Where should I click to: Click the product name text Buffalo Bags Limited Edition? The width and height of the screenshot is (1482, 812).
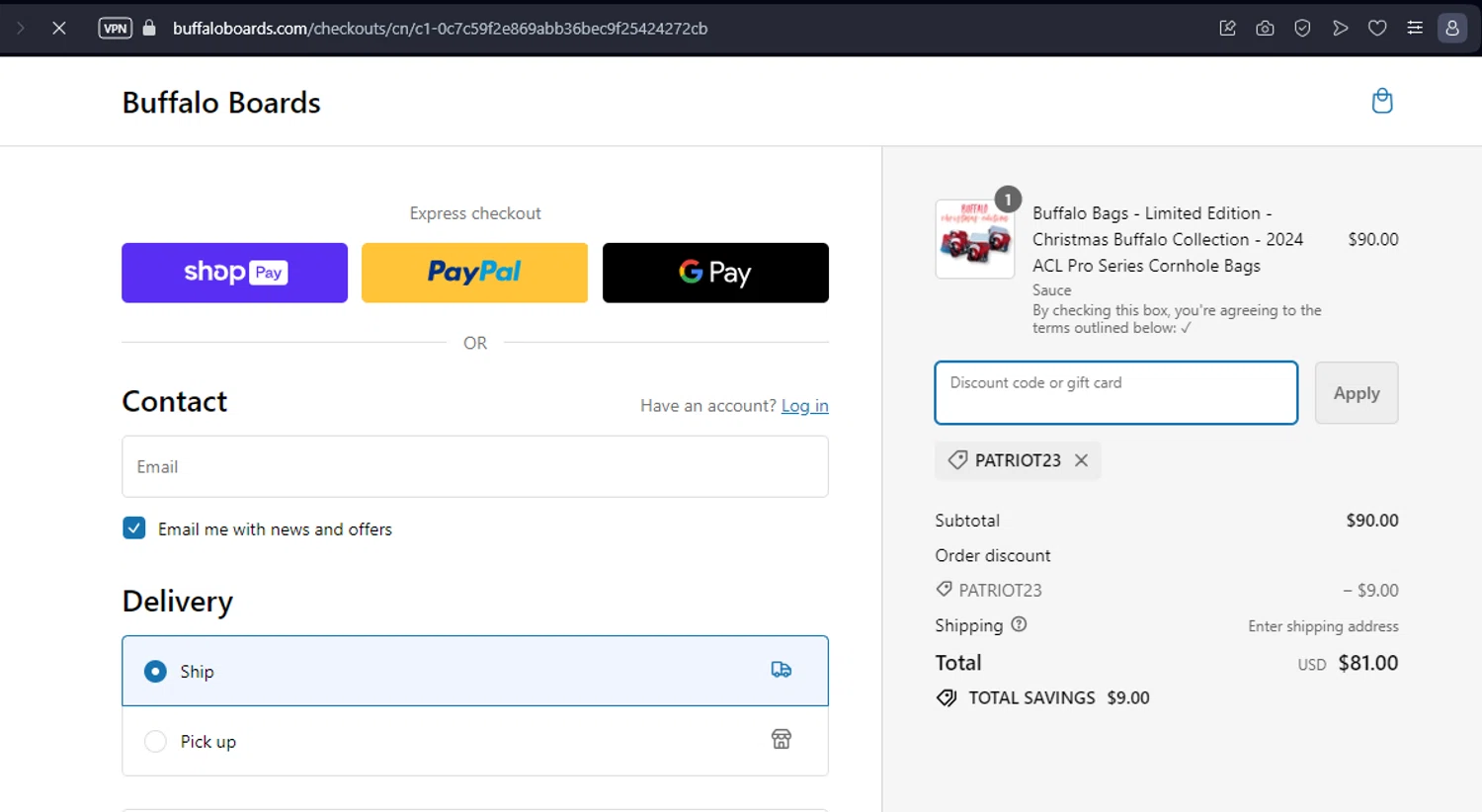(1168, 239)
